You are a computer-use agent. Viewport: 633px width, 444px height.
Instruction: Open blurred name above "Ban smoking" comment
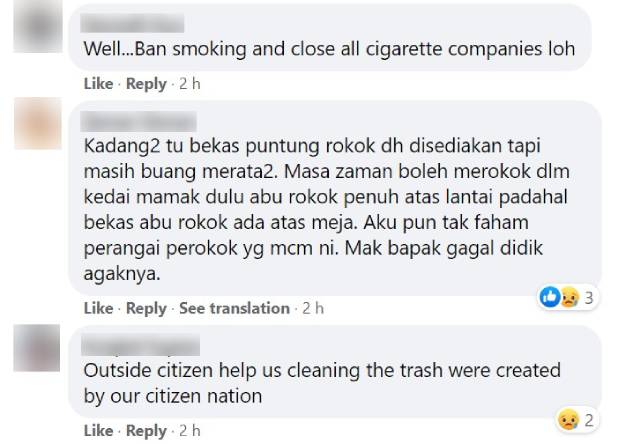click(132, 23)
